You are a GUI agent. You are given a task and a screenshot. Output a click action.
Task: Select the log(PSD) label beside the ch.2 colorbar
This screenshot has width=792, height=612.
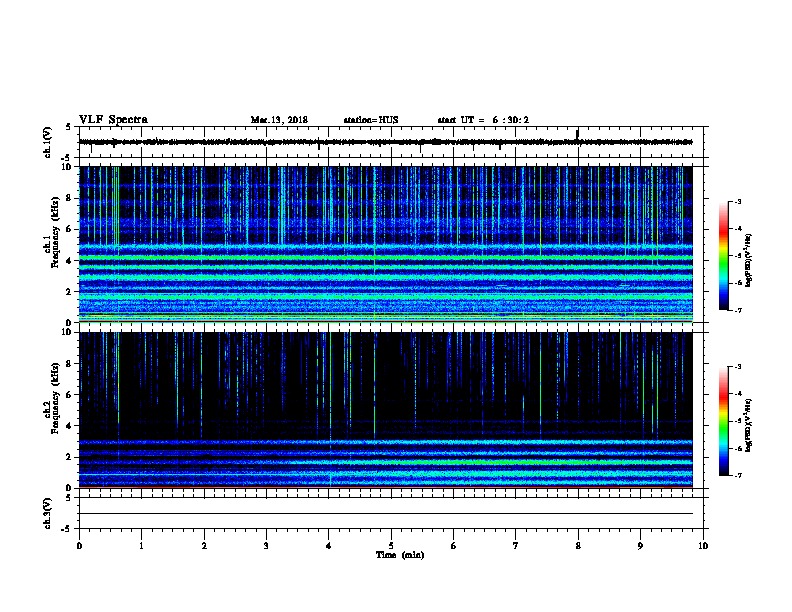point(748,425)
